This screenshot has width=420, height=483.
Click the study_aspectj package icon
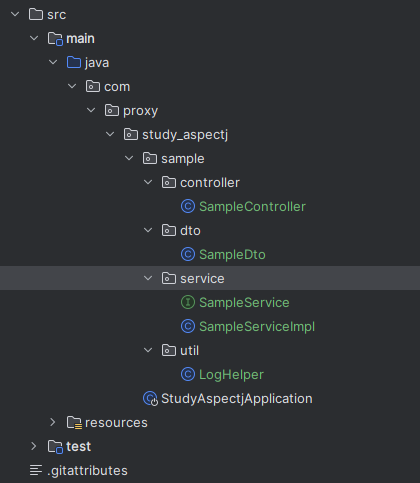tap(131, 134)
